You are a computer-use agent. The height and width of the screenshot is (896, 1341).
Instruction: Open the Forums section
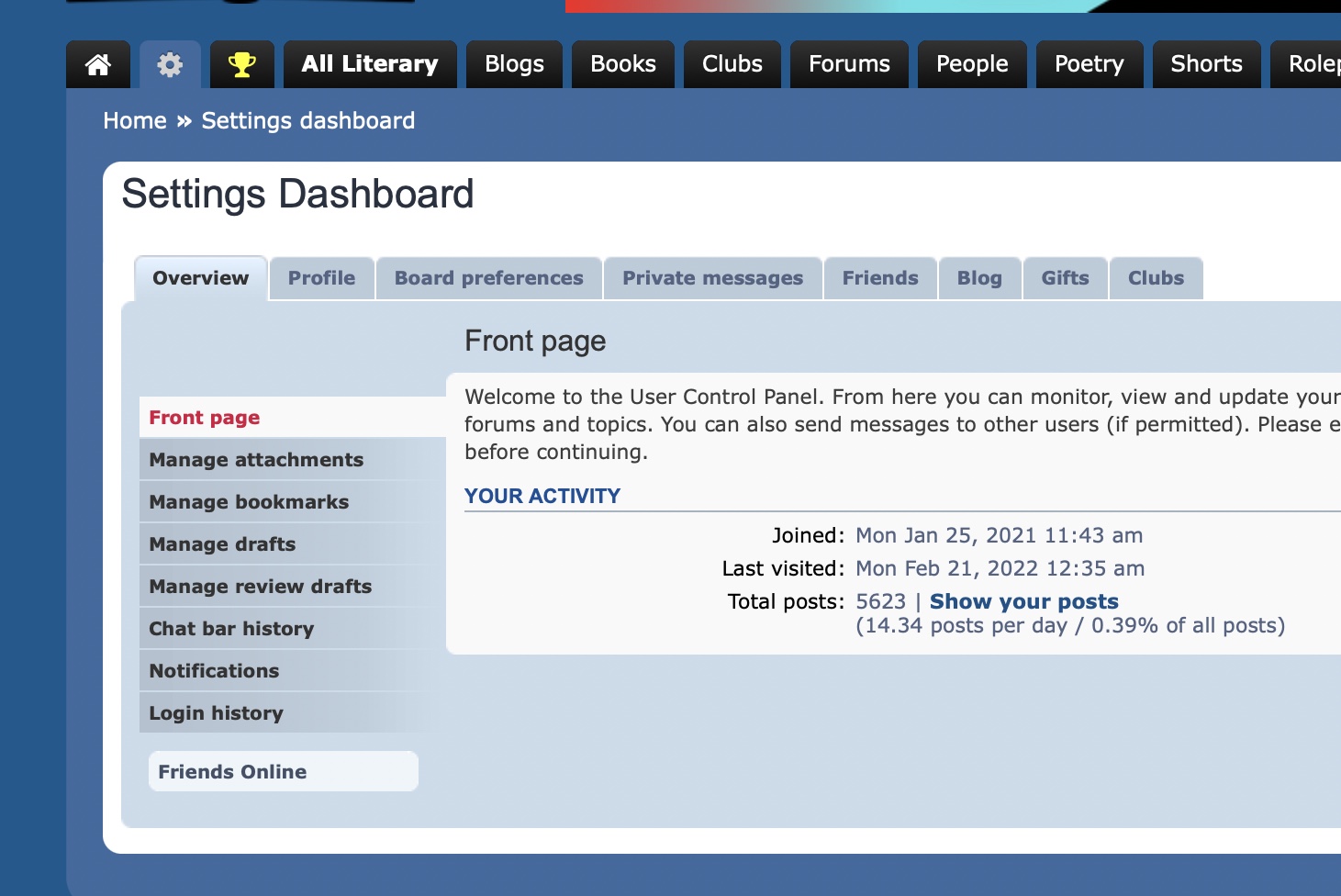point(849,64)
